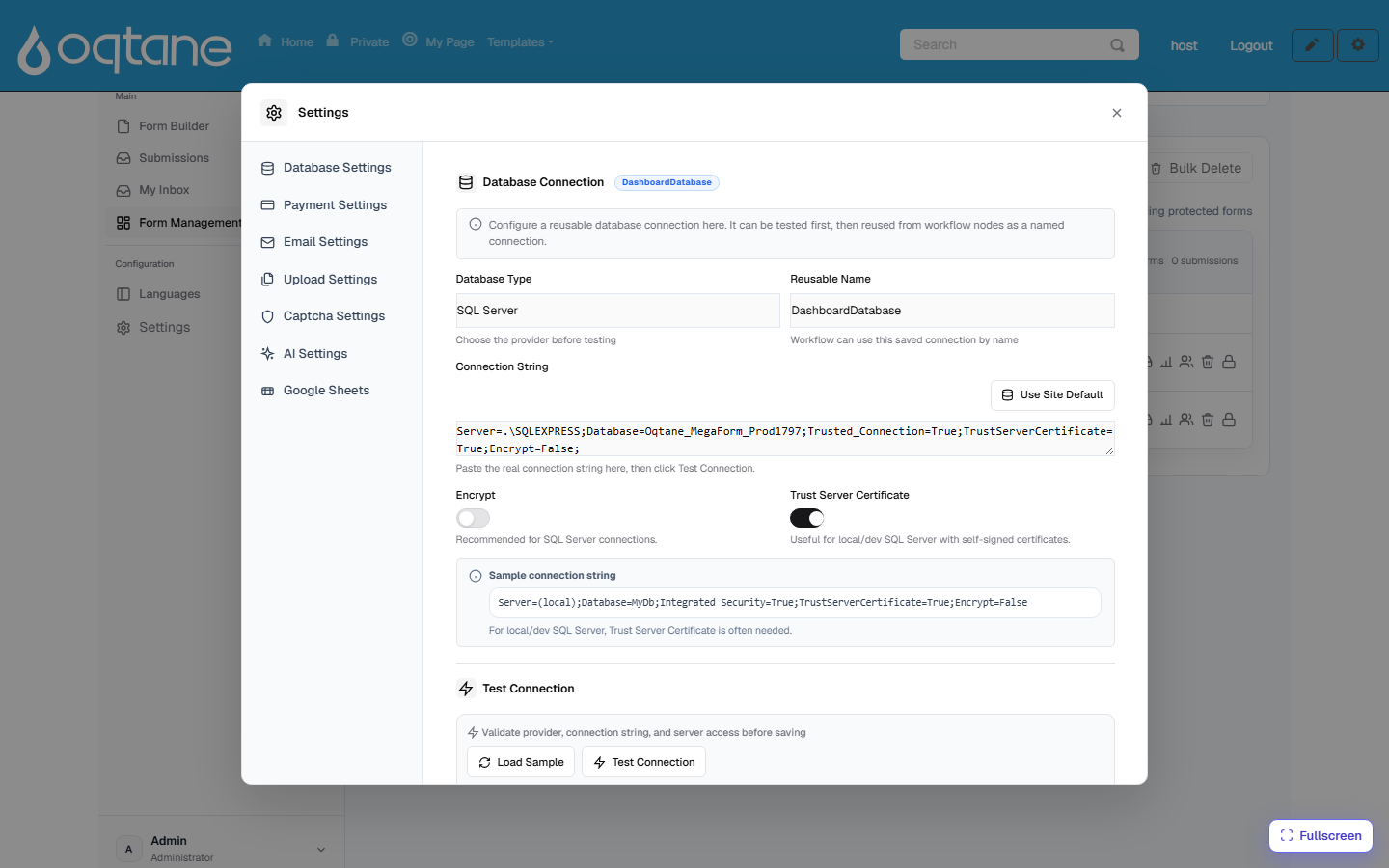Screen dimensions: 1389x868
Task: Expand the Admin user menu chevron
Action: (x=321, y=850)
